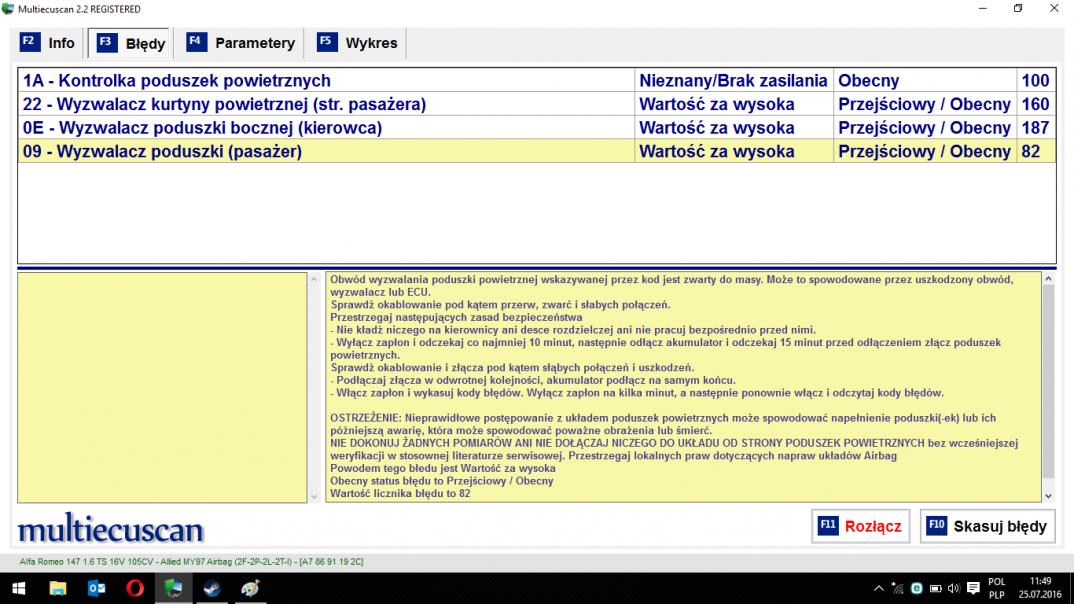The image size is (1074, 604).
Task: Click the description panel scrollbar thumb
Action: pos(1049,381)
